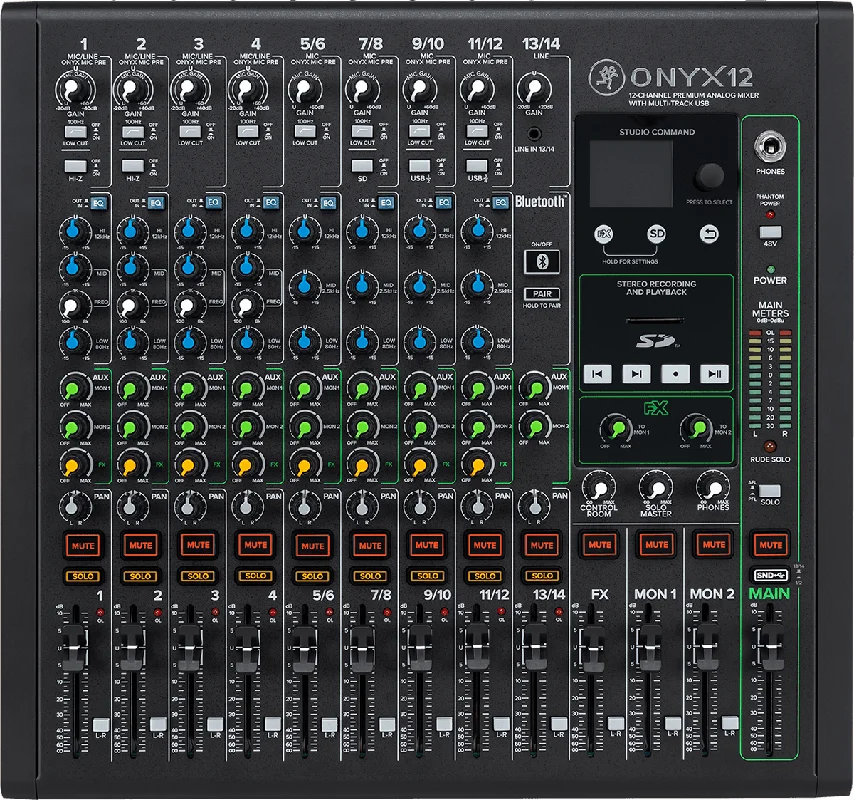Mute channel 5/6
Image resolution: width=854 pixels, height=800 pixels.
pos(313,546)
